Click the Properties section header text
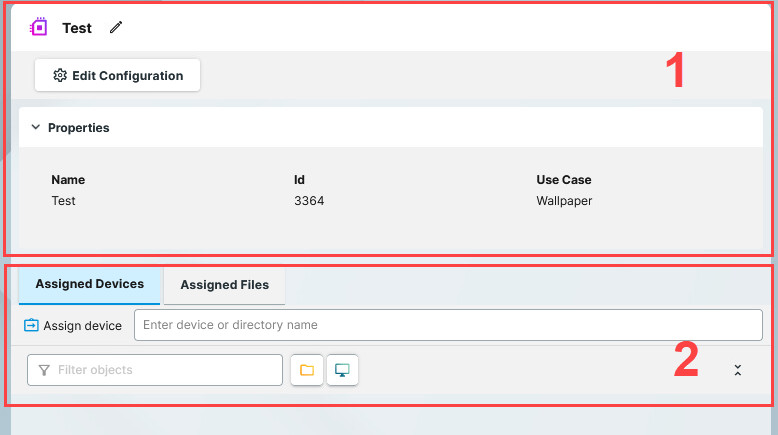Screen dimensions: 778x435 pyautogui.click(x=79, y=128)
